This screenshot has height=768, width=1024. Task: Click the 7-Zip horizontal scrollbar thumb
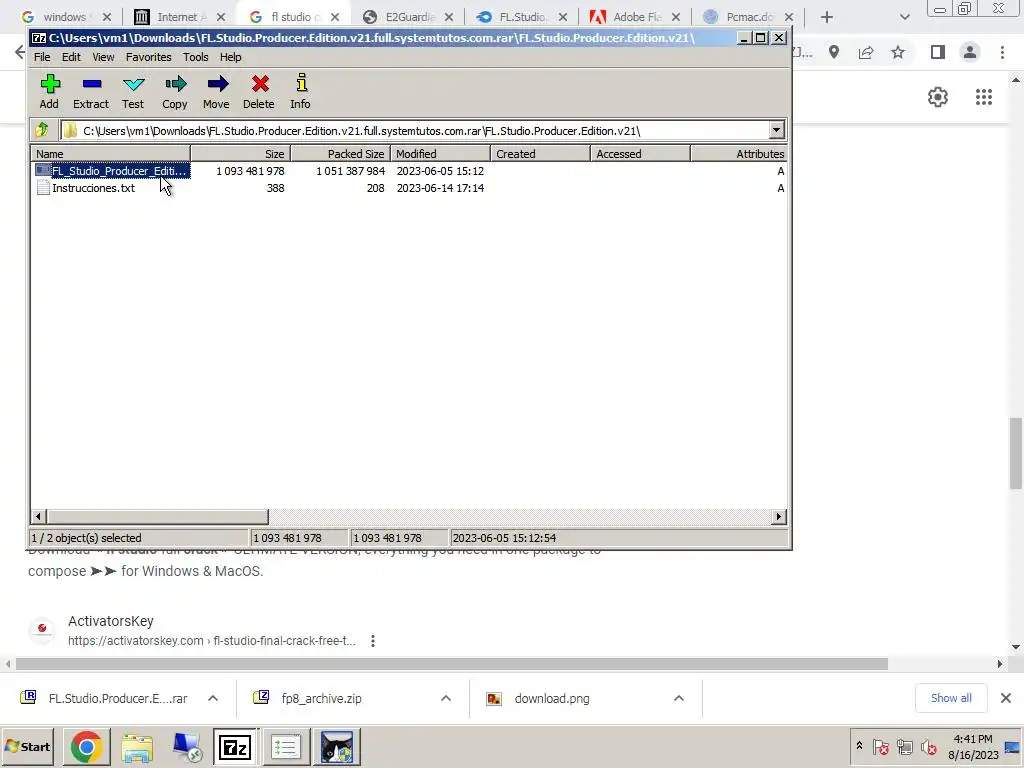coord(157,517)
